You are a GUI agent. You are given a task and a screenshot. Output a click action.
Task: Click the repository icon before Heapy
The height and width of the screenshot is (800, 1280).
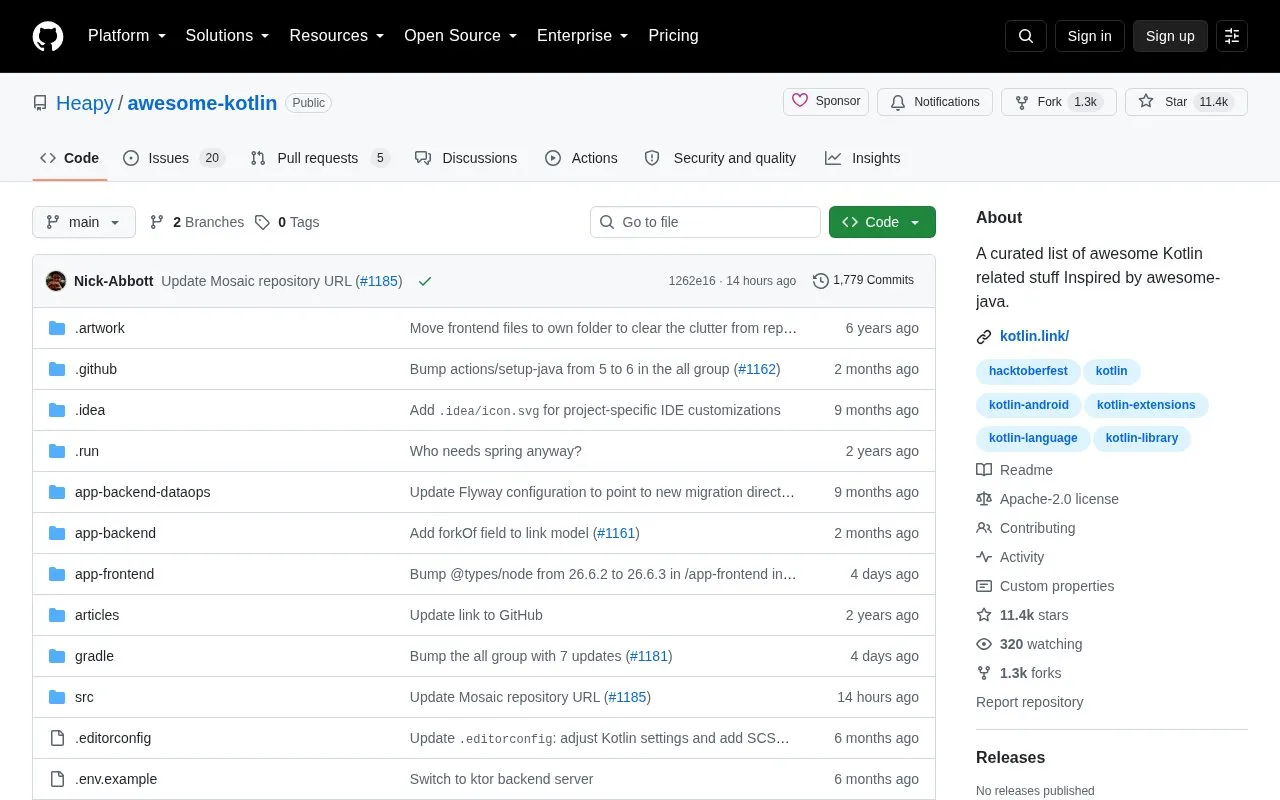pyautogui.click(x=40, y=103)
